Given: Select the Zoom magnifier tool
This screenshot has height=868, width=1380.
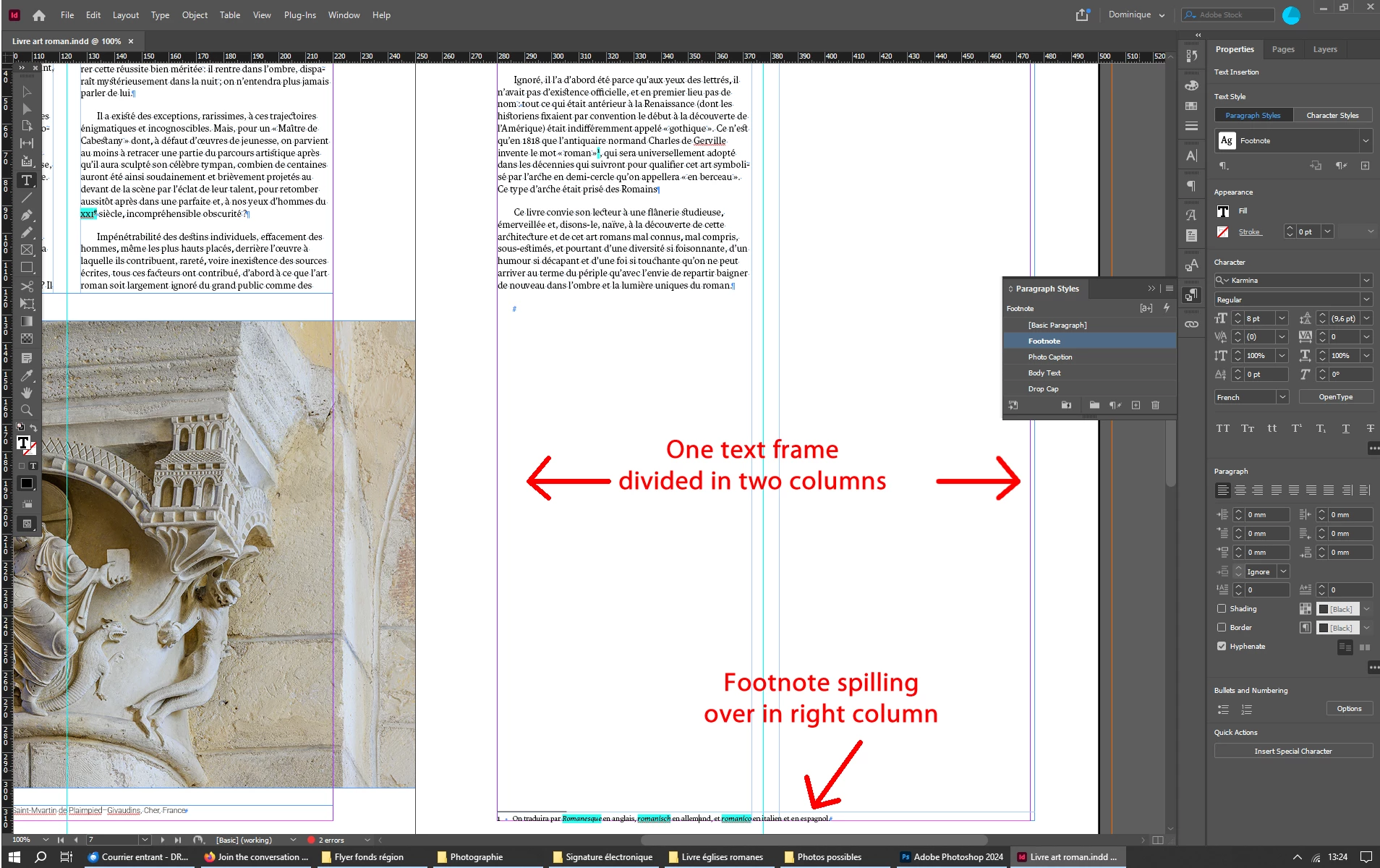Looking at the screenshot, I should point(27,410).
